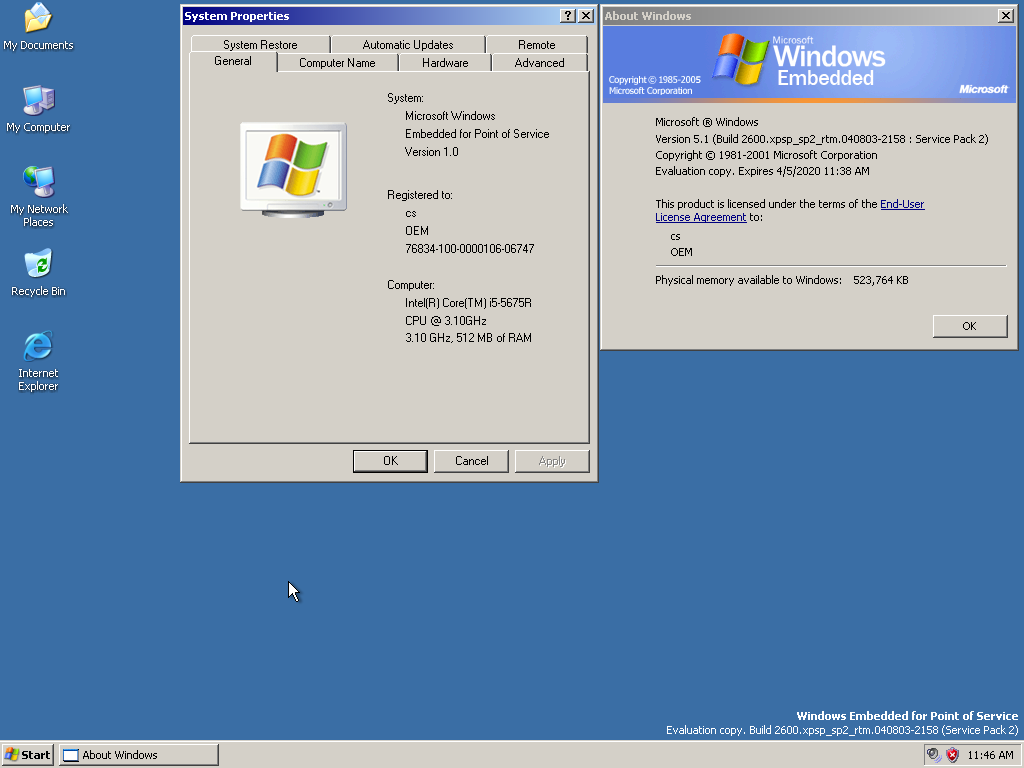Screen dimensions: 1024x768
Task: Open the Advanced tab
Action: click(x=539, y=63)
